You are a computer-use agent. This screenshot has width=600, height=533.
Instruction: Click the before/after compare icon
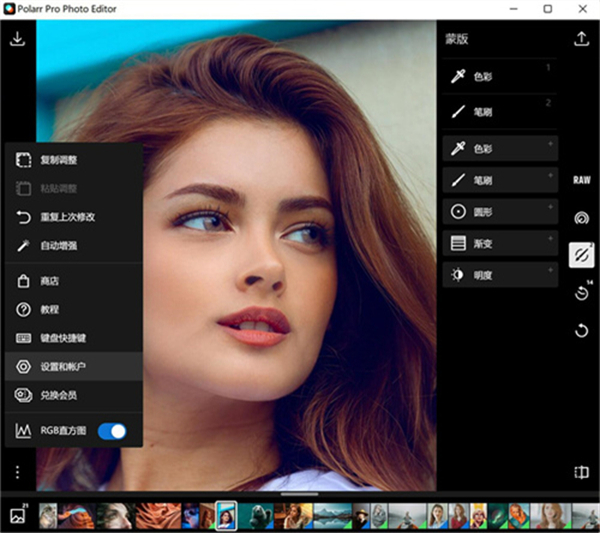click(581, 472)
